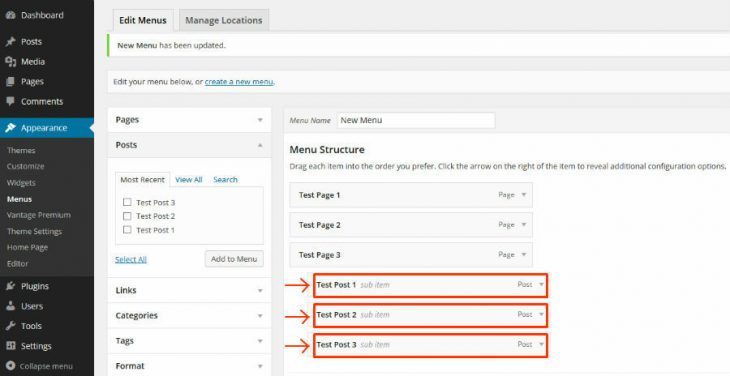Select the Most Recent posts tab
730x376 pixels.
(x=142, y=180)
